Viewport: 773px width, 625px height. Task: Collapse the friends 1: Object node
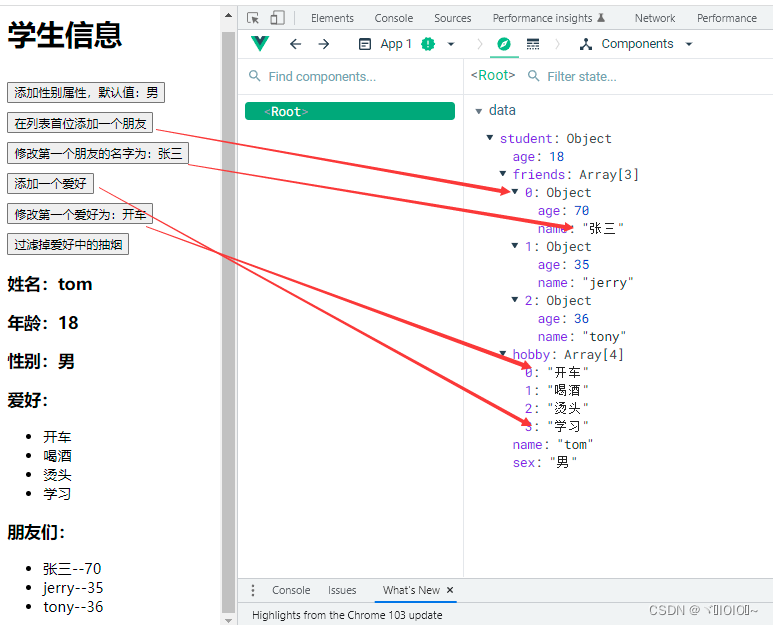515,245
